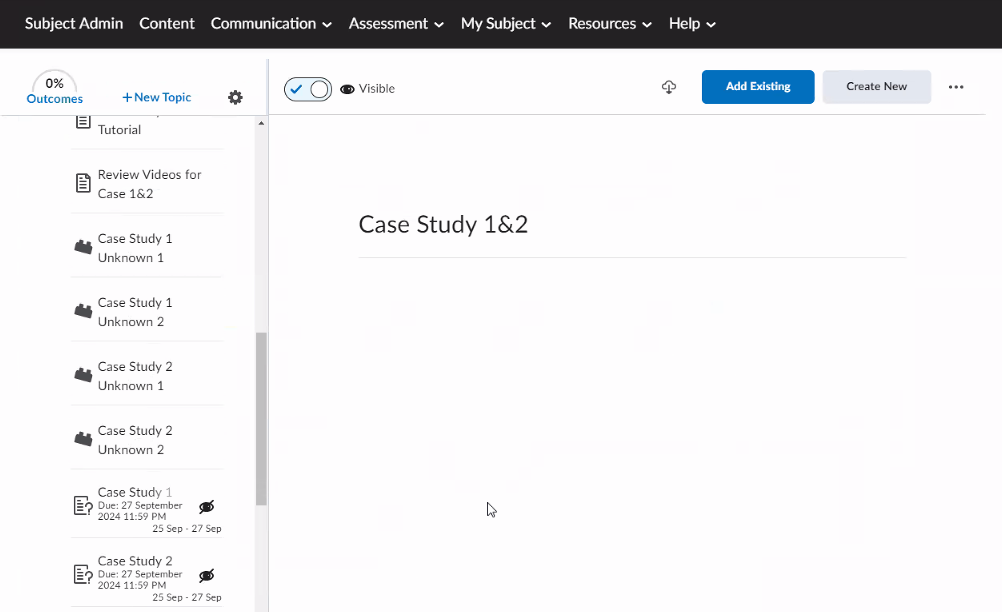The width and height of the screenshot is (1002, 612).
Task: Click the Tutorial document icon
Action: coord(83,121)
